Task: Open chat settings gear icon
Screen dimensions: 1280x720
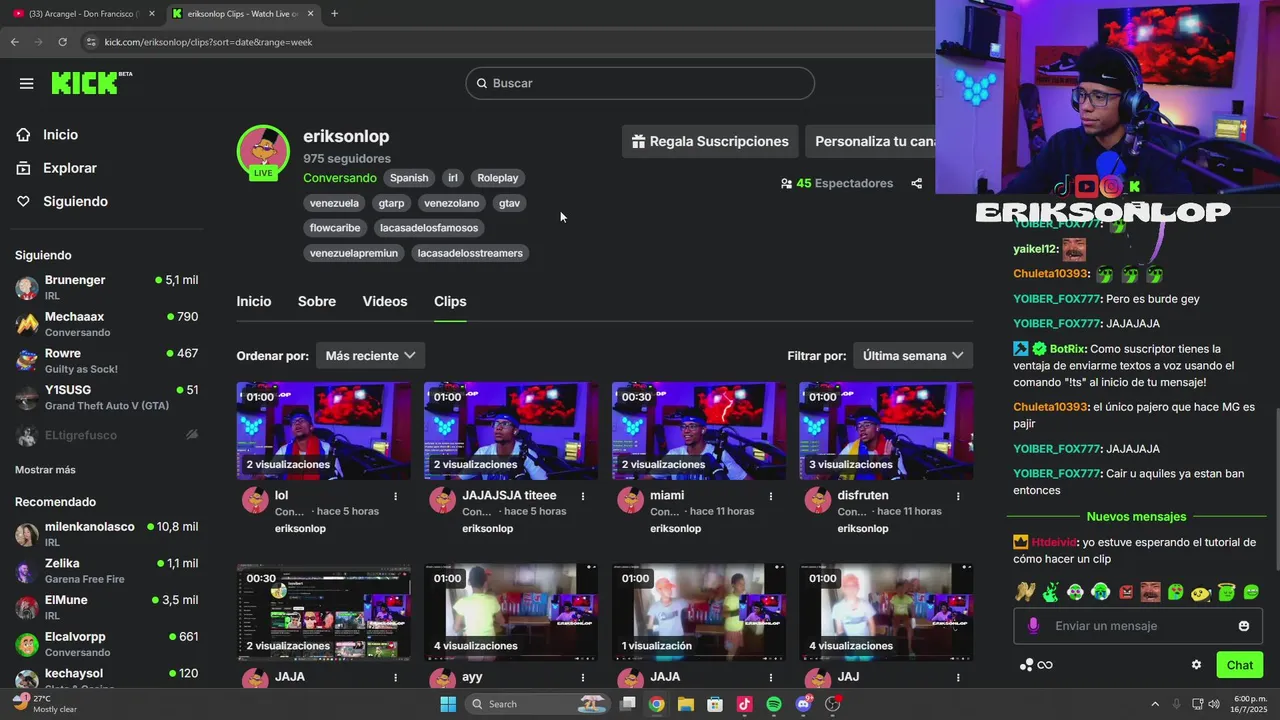Action: [1196, 665]
